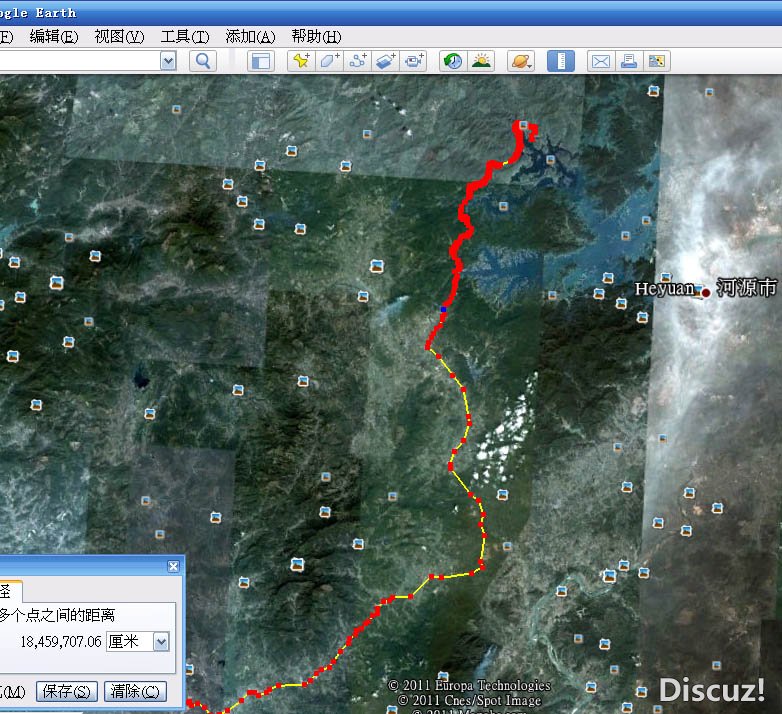The width and height of the screenshot is (782, 714).
Task: Click the 保存(S) button
Action: click(67, 691)
